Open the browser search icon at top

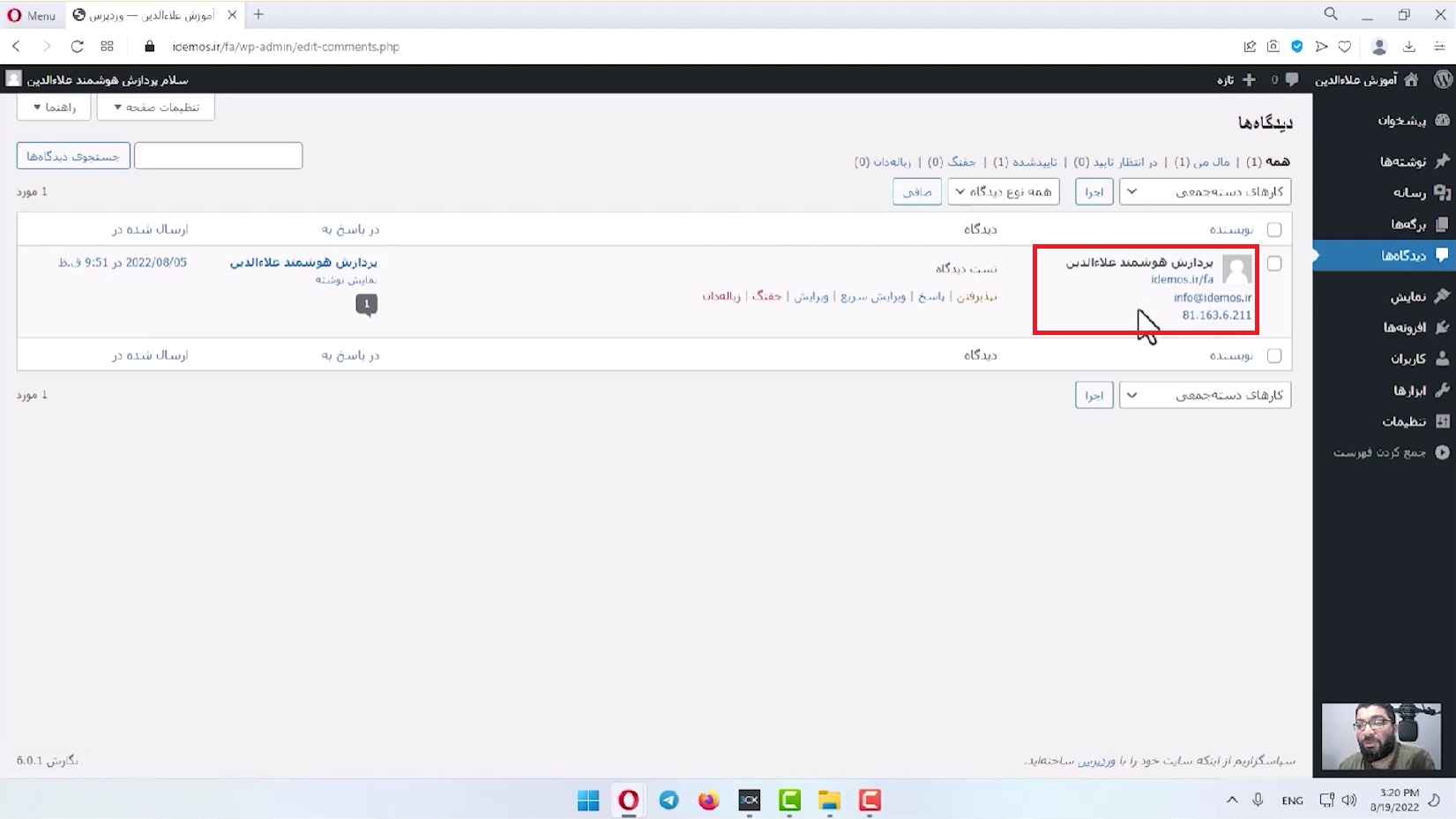[x=1331, y=14]
